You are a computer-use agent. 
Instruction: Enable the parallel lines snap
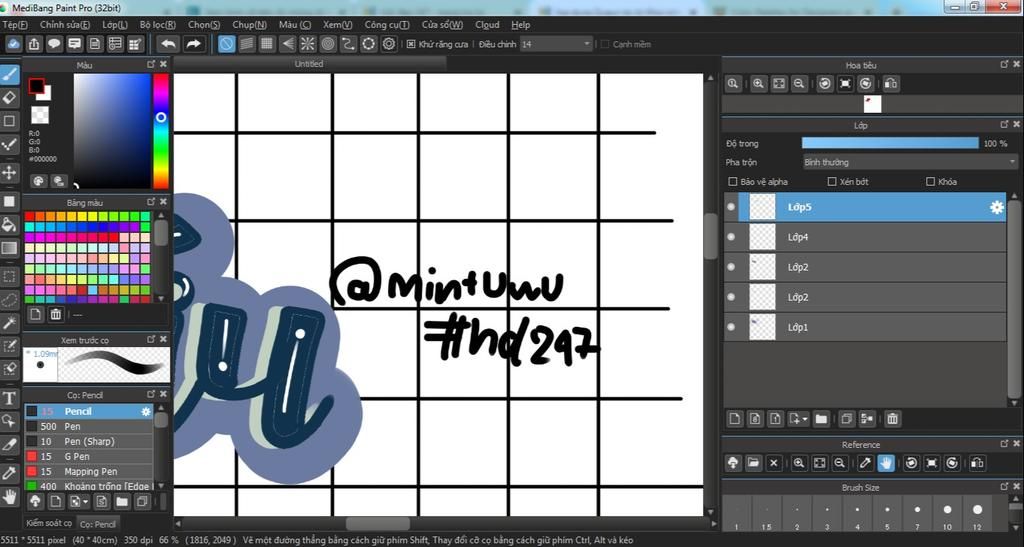[246, 44]
